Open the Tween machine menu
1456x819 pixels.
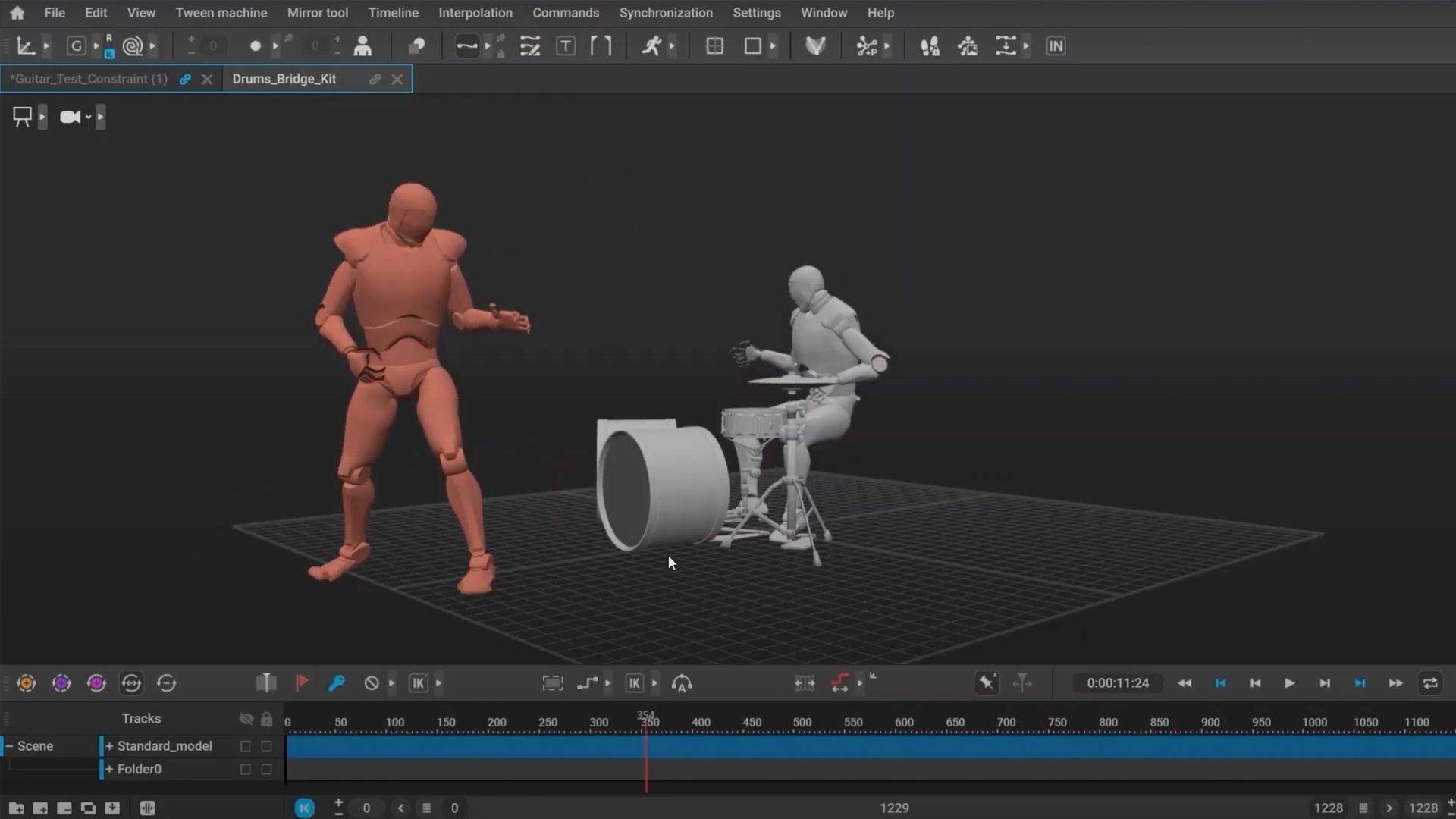pos(221,12)
